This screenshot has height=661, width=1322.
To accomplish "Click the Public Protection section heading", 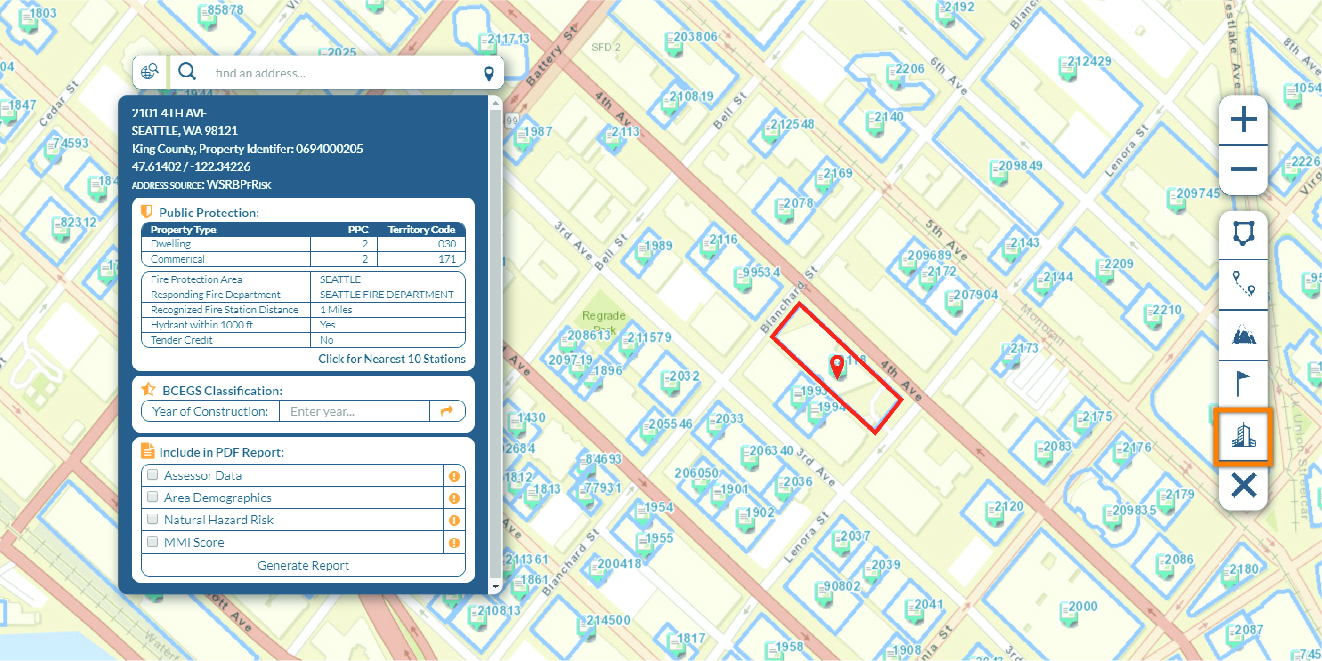I will (208, 213).
